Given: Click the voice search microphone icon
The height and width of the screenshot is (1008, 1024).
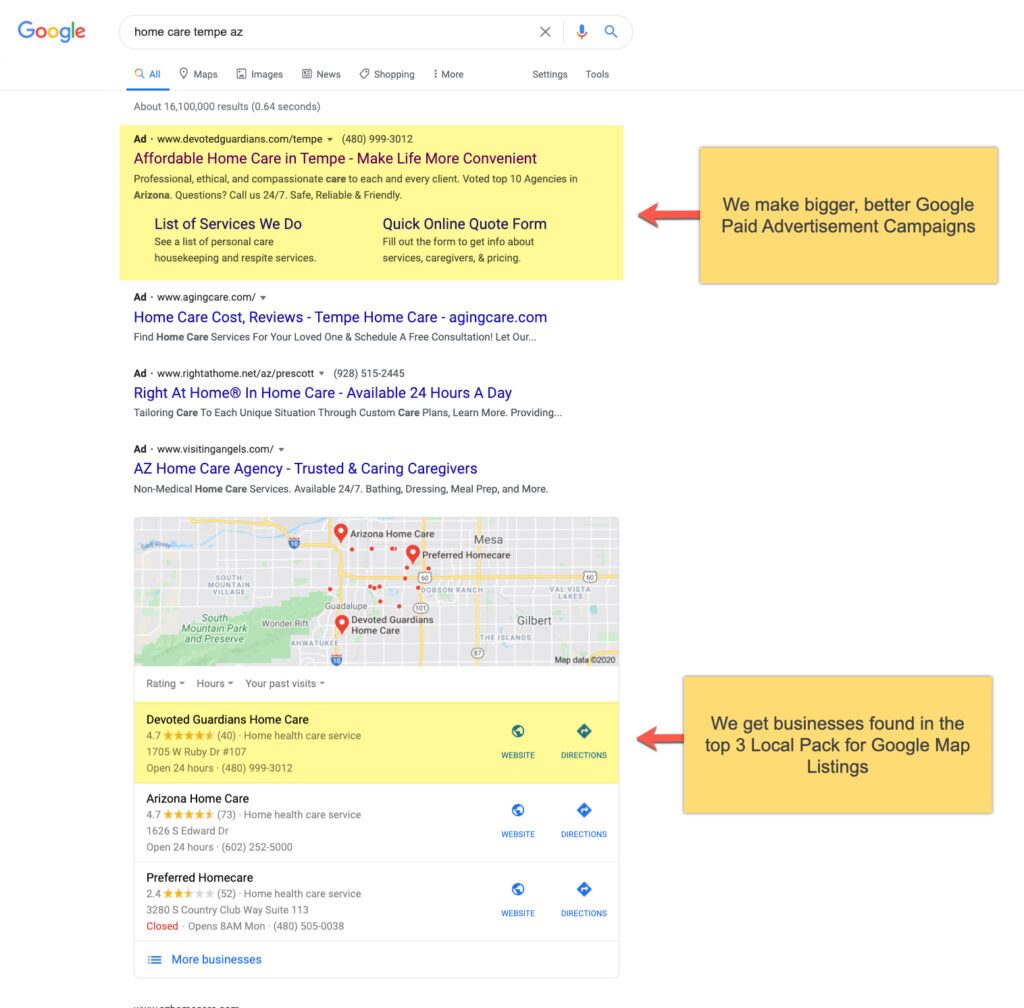Looking at the screenshot, I should coord(581,32).
